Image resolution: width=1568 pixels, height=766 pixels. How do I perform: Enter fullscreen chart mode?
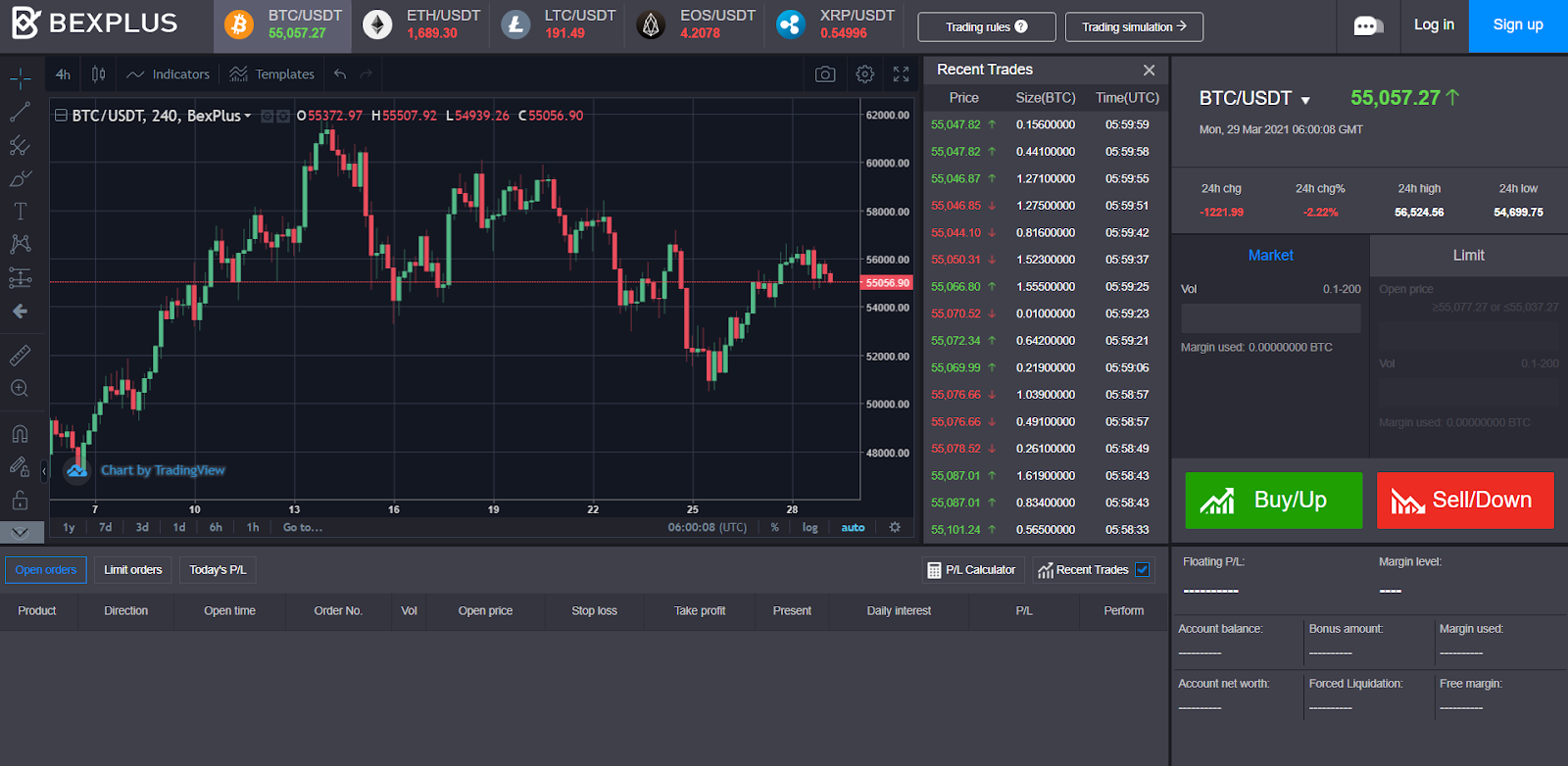point(902,74)
